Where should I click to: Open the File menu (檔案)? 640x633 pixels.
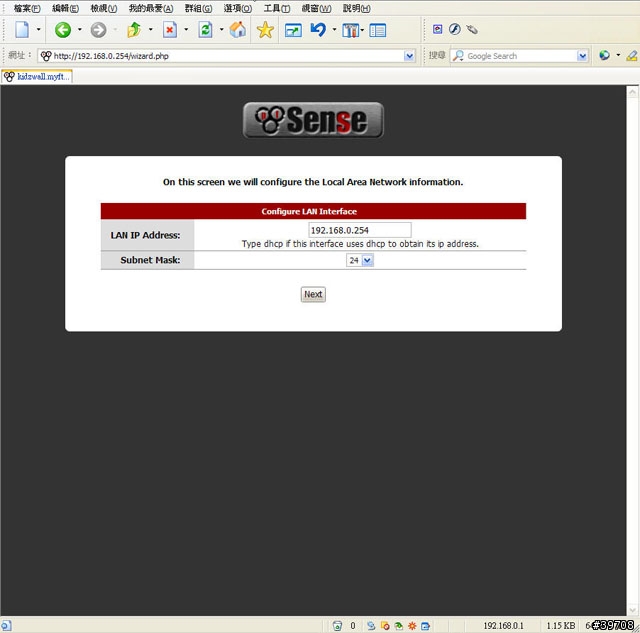[x=27, y=8]
